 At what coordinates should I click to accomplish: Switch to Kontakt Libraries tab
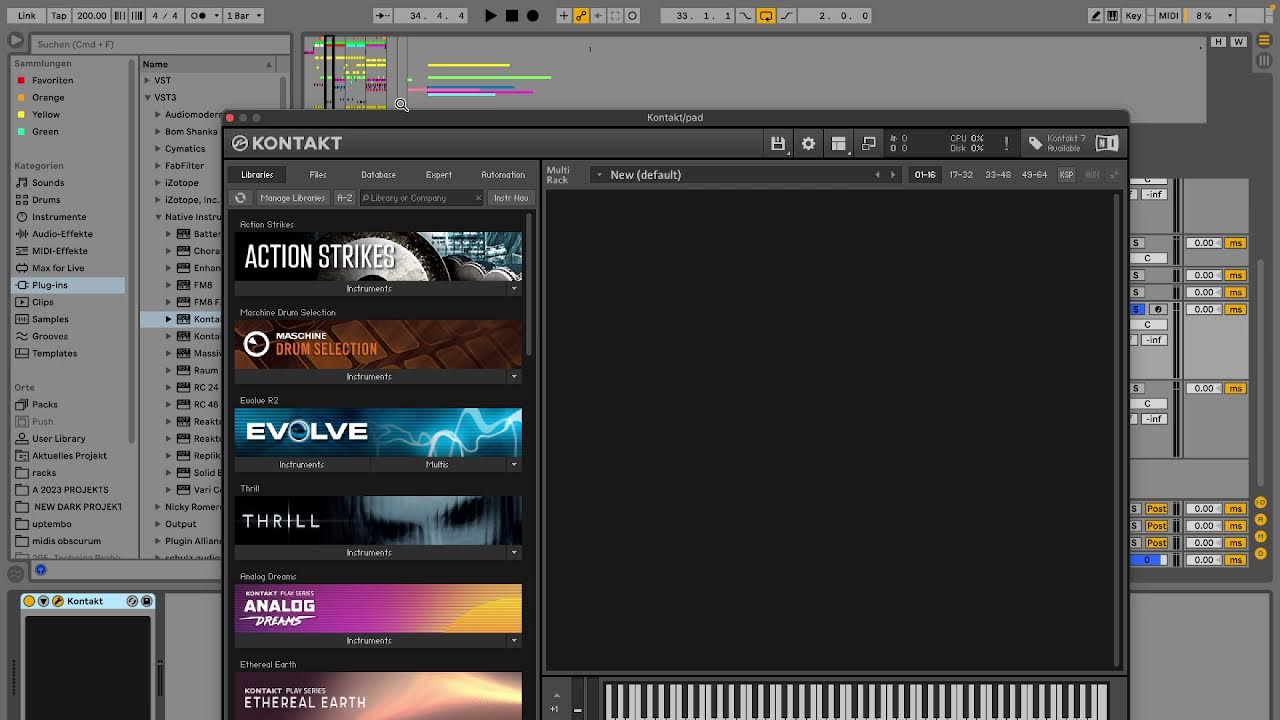click(257, 175)
